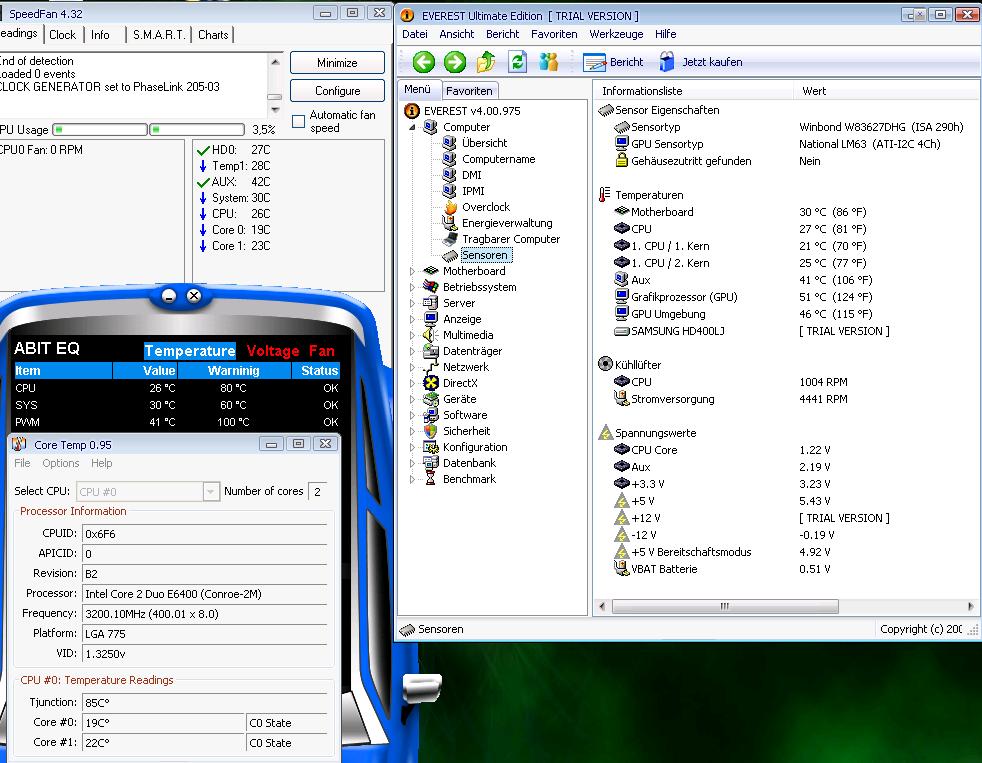Switch ABIT EQ to Voltage view
The image size is (982, 763).
tap(272, 351)
